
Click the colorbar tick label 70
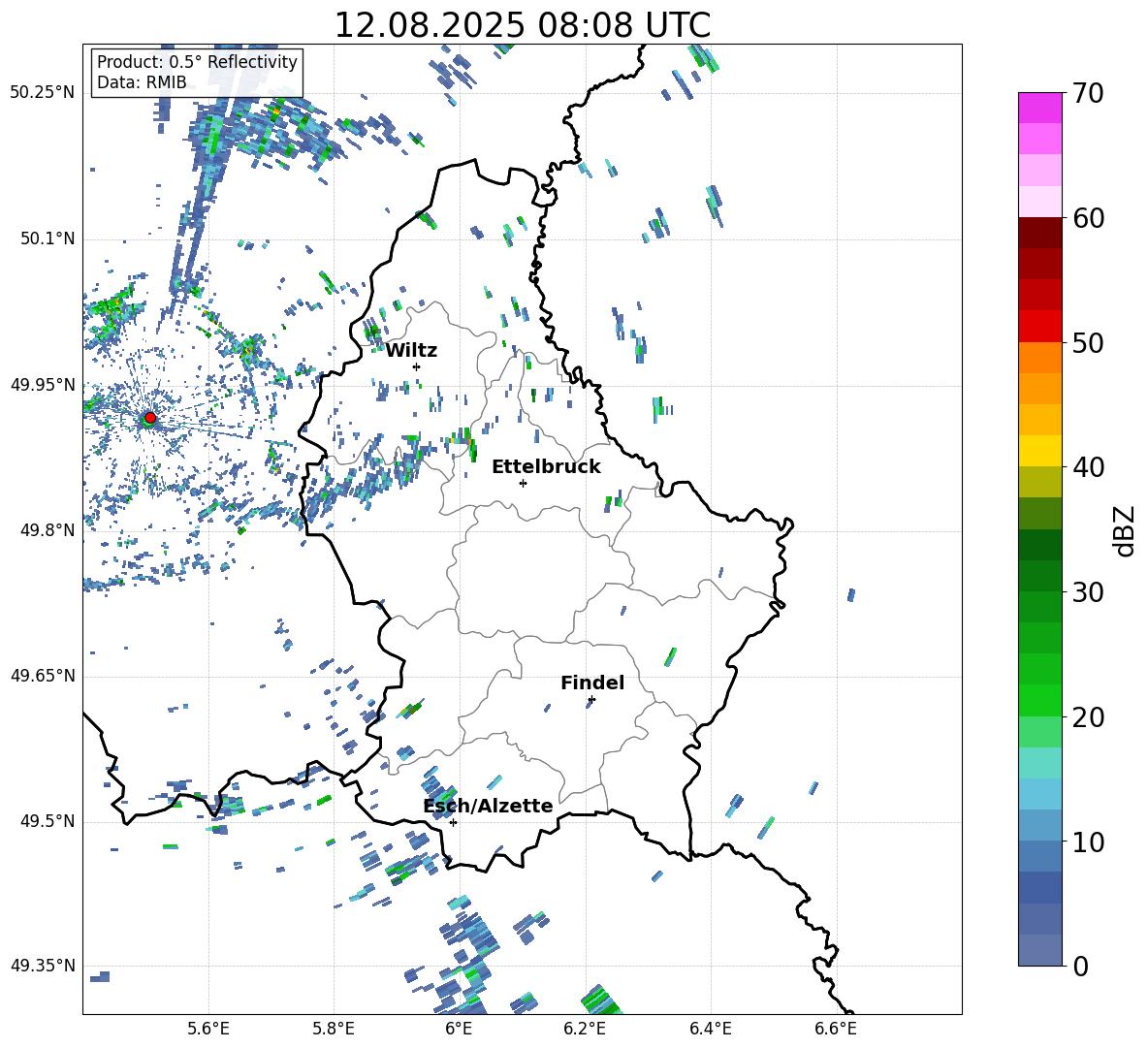[x=1088, y=94]
